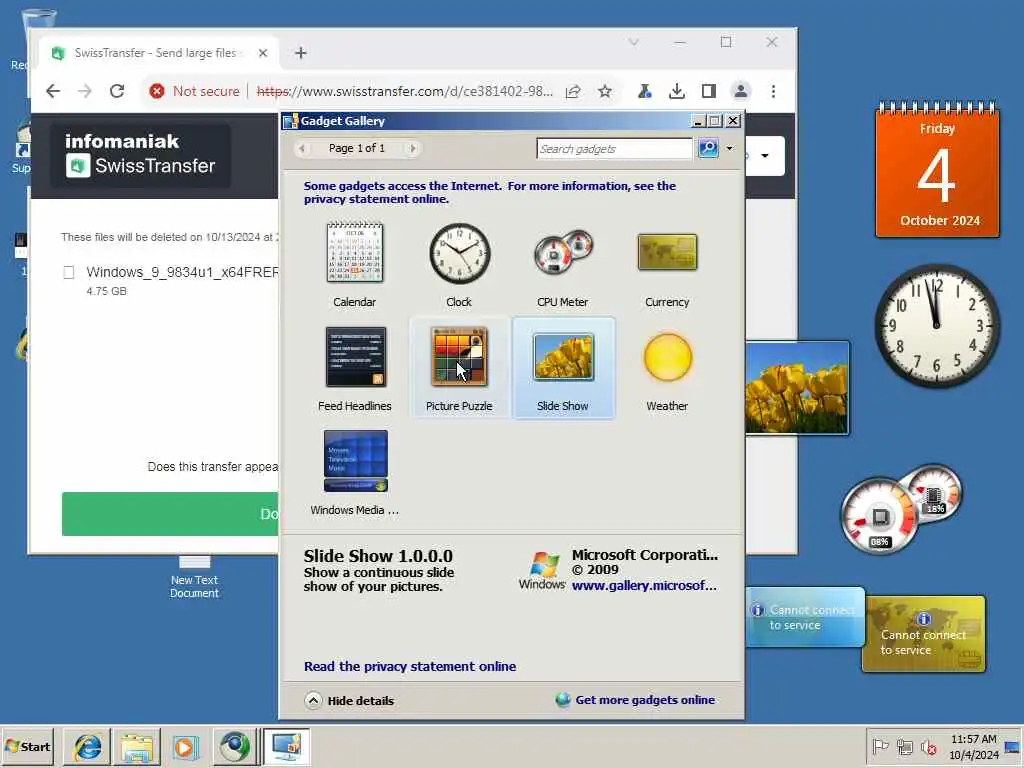Select the CPU Meter gadget icon

(x=563, y=252)
